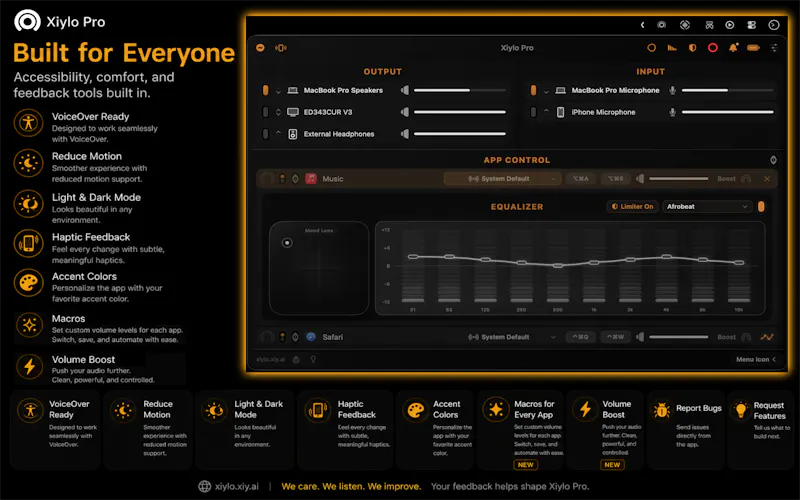Click the Music app icon
This screenshot has height=500, width=800.
click(311, 179)
